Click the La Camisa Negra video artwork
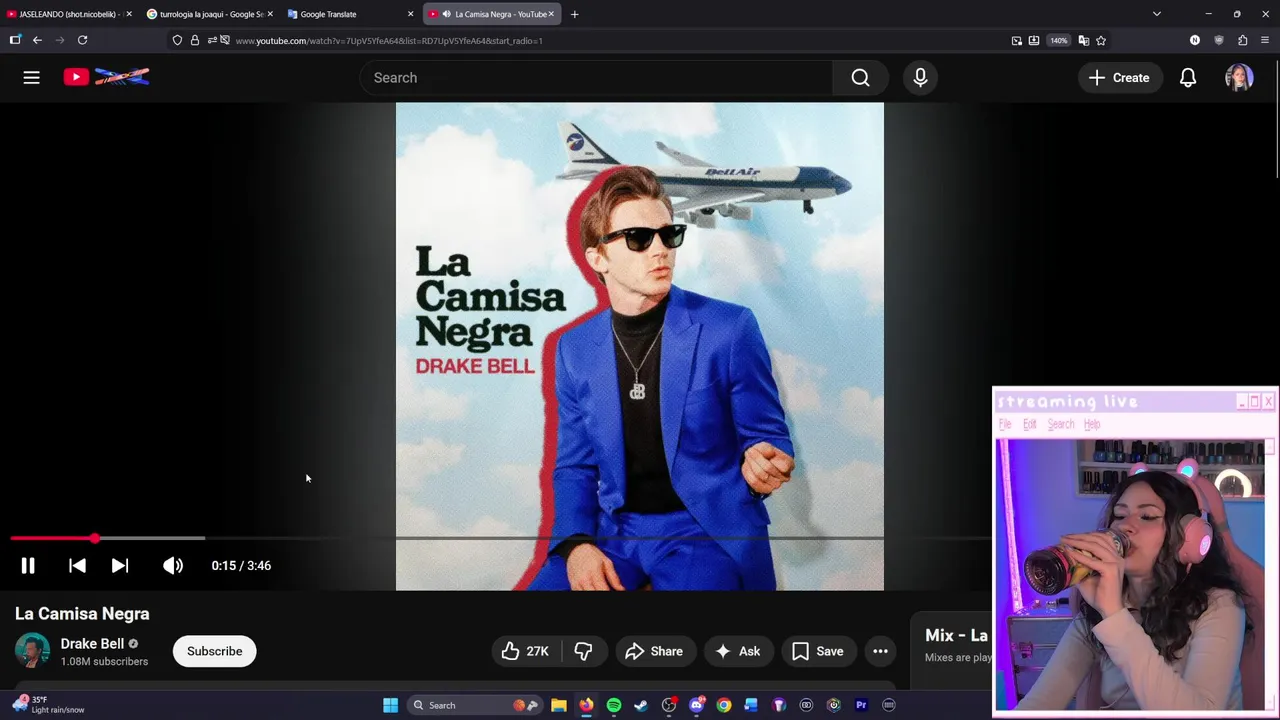This screenshot has height=720, width=1280. [x=640, y=346]
